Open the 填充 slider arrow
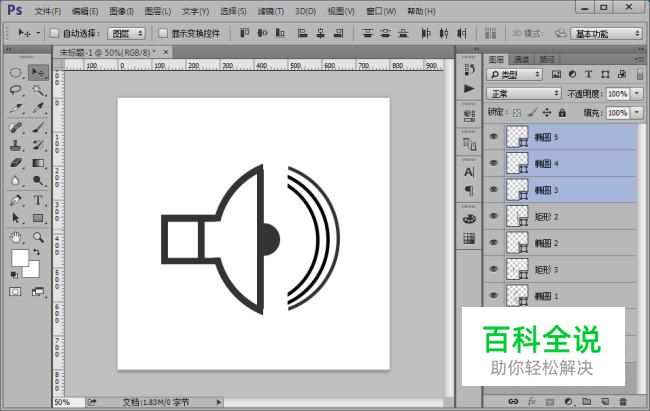 coord(637,113)
